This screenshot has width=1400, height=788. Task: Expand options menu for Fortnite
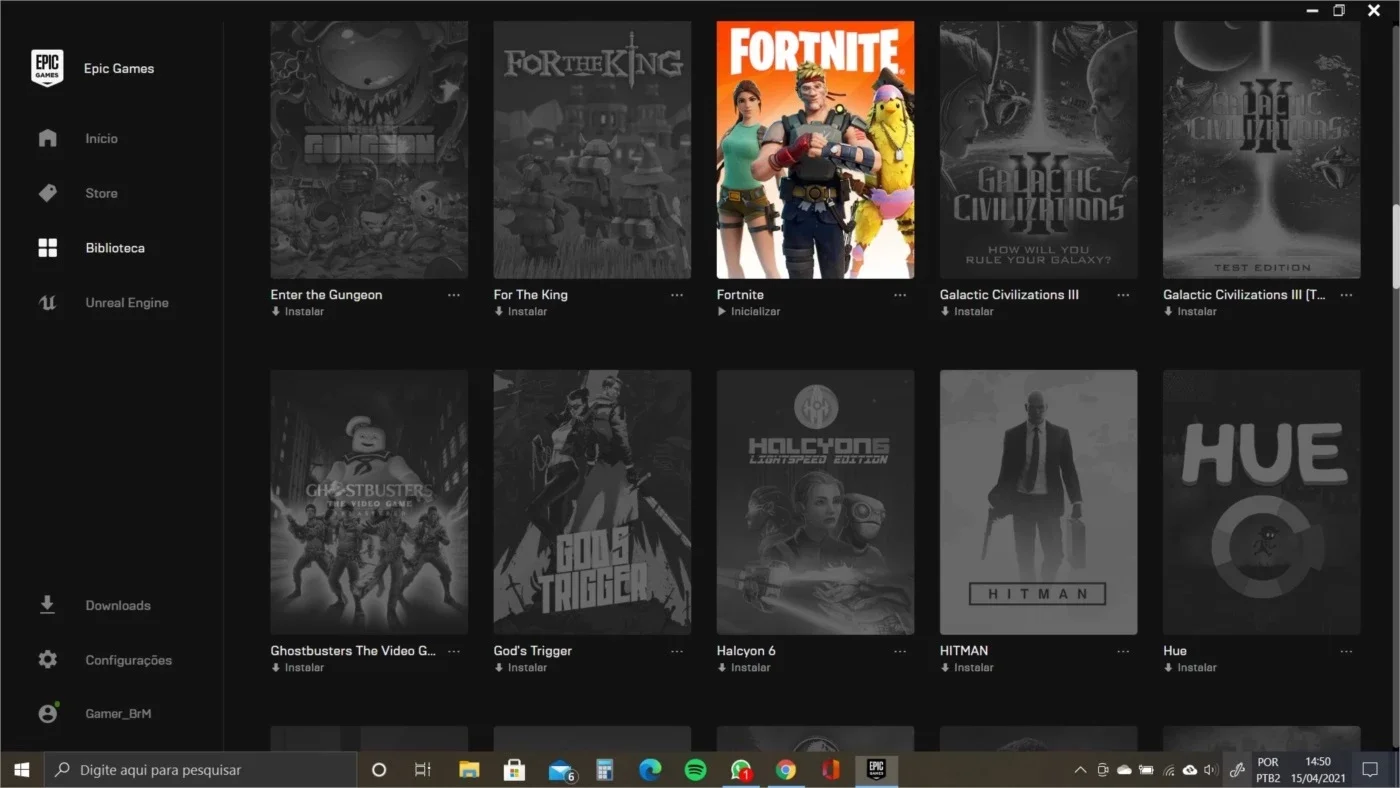pos(900,295)
